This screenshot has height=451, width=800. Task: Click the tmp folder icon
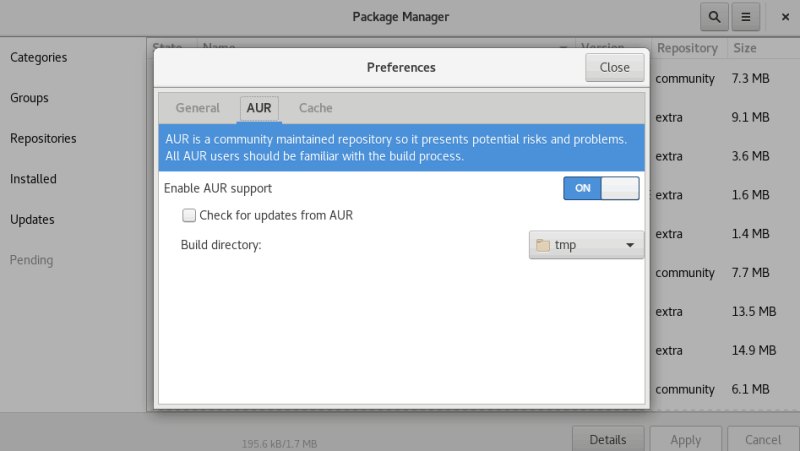tap(542, 245)
